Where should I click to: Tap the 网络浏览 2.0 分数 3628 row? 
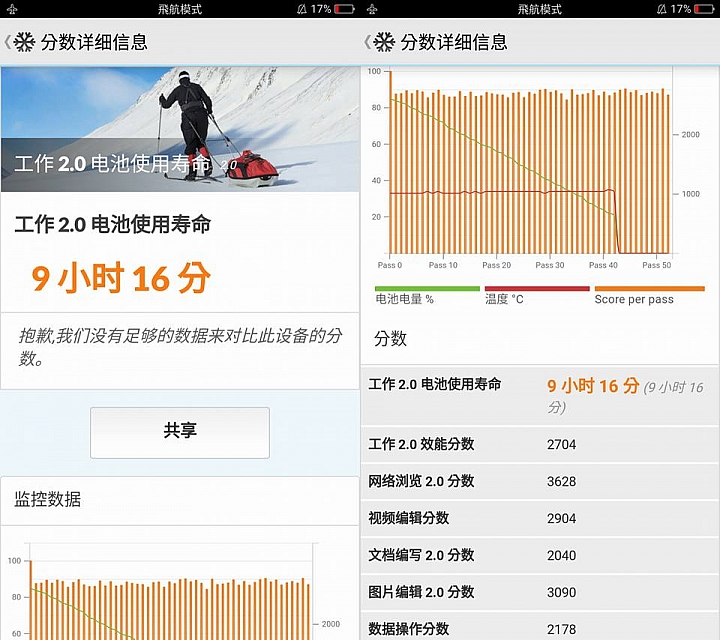540,481
